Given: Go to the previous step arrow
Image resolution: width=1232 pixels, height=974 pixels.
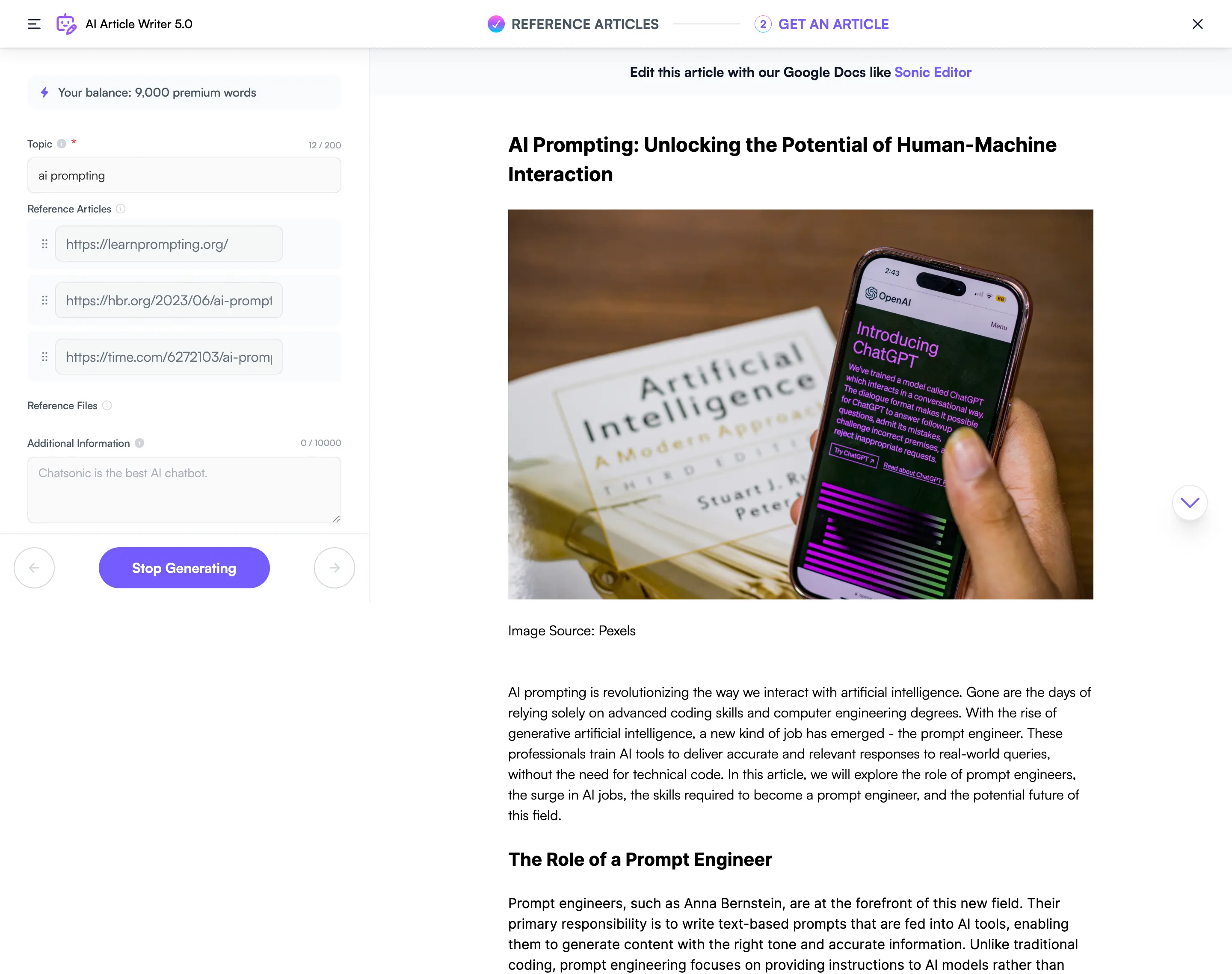Looking at the screenshot, I should click(x=34, y=568).
